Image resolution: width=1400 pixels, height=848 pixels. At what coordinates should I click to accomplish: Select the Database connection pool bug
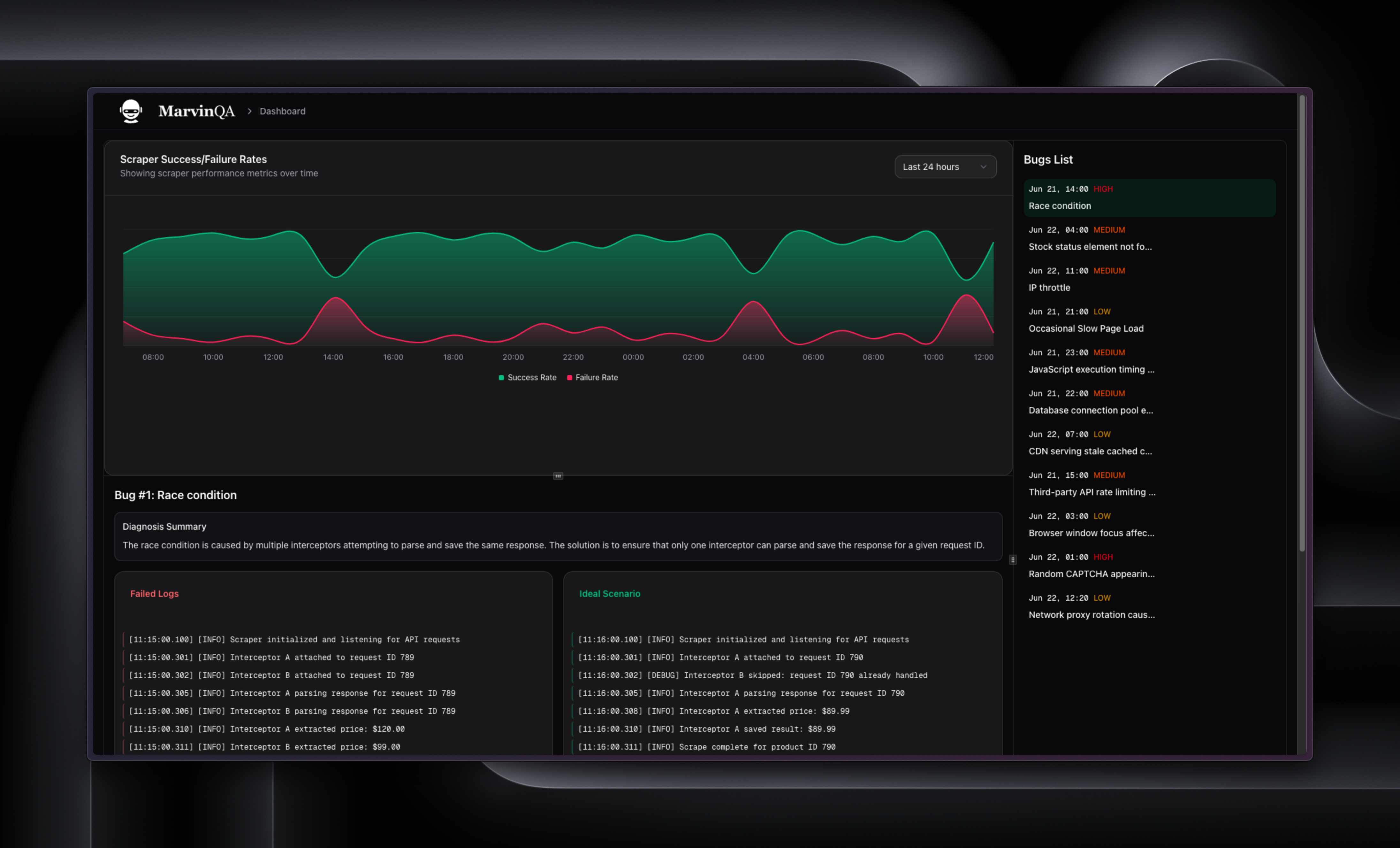1149,402
